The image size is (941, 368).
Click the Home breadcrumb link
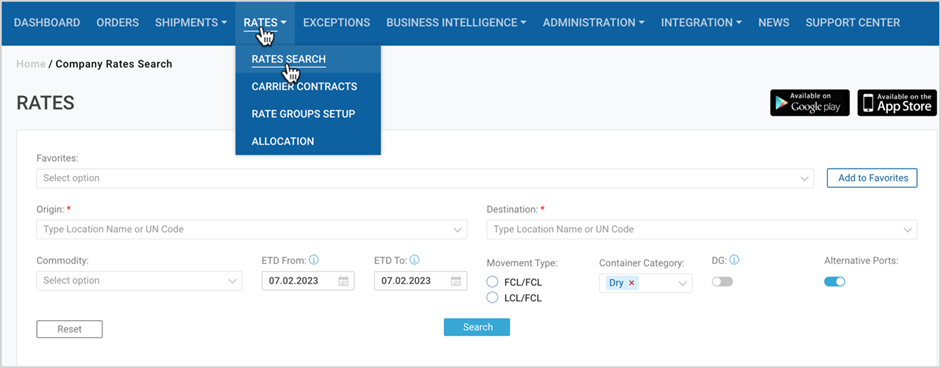tap(31, 64)
